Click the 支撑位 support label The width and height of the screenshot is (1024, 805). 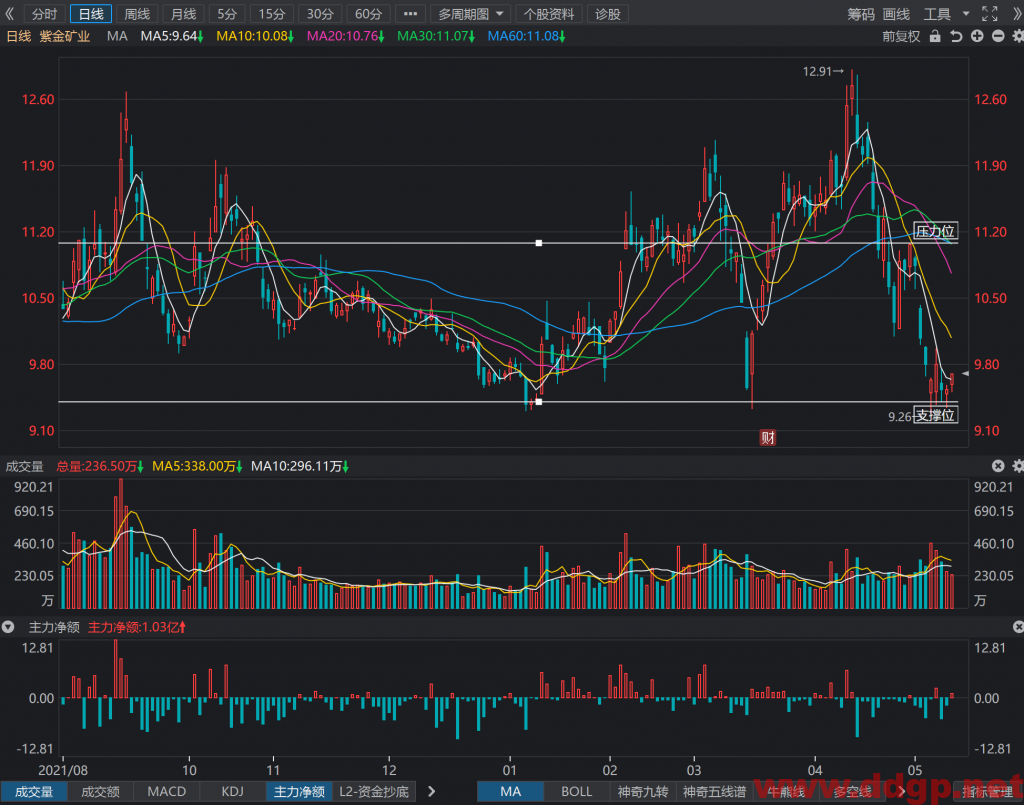click(935, 415)
